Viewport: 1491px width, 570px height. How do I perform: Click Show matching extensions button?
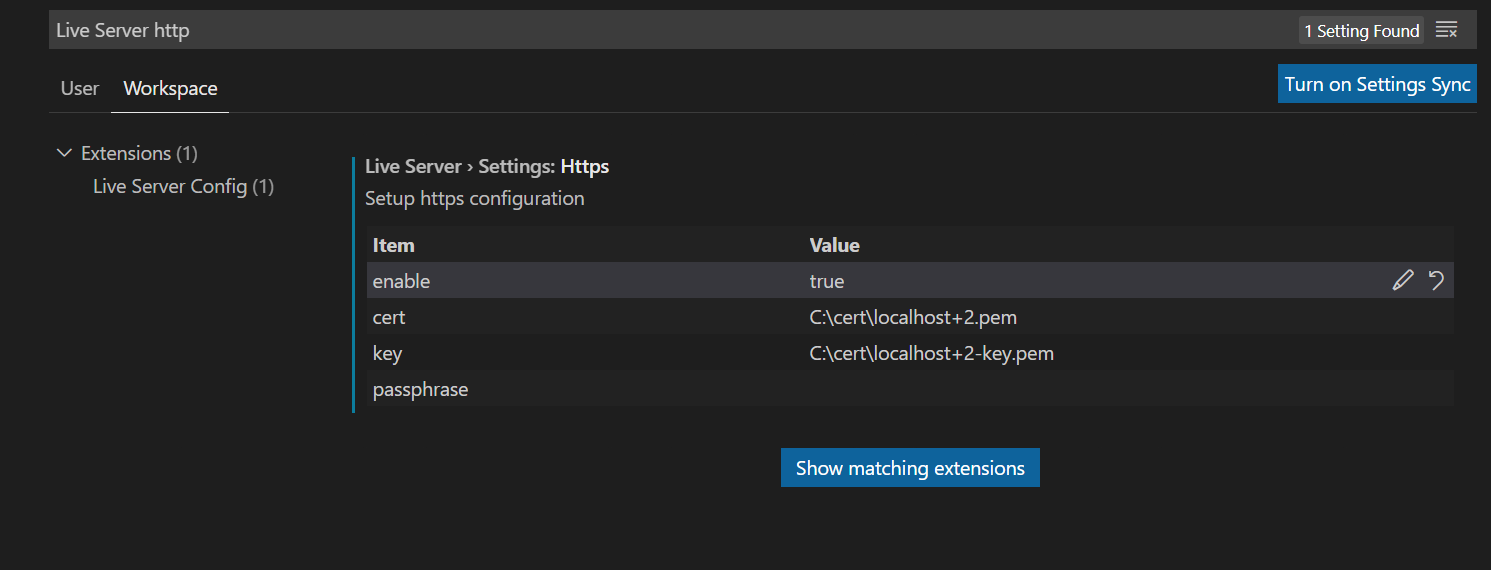910,468
